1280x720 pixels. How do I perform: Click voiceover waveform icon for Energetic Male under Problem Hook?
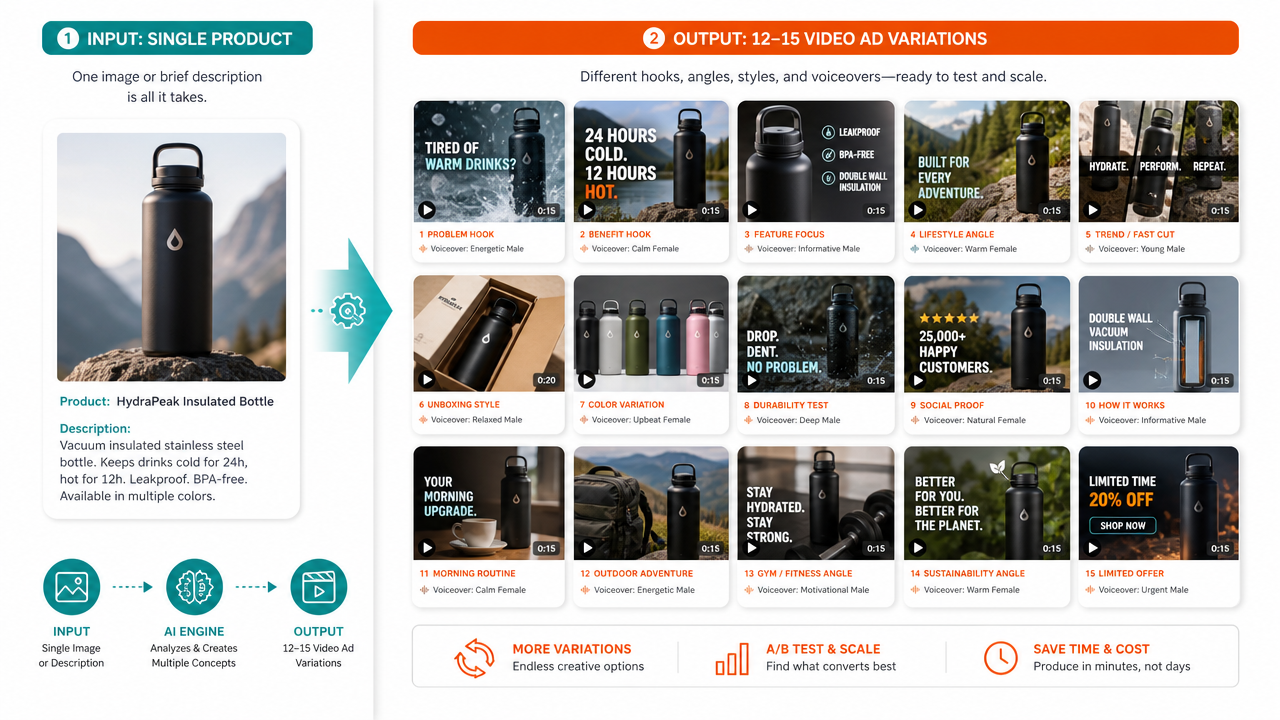[423, 249]
